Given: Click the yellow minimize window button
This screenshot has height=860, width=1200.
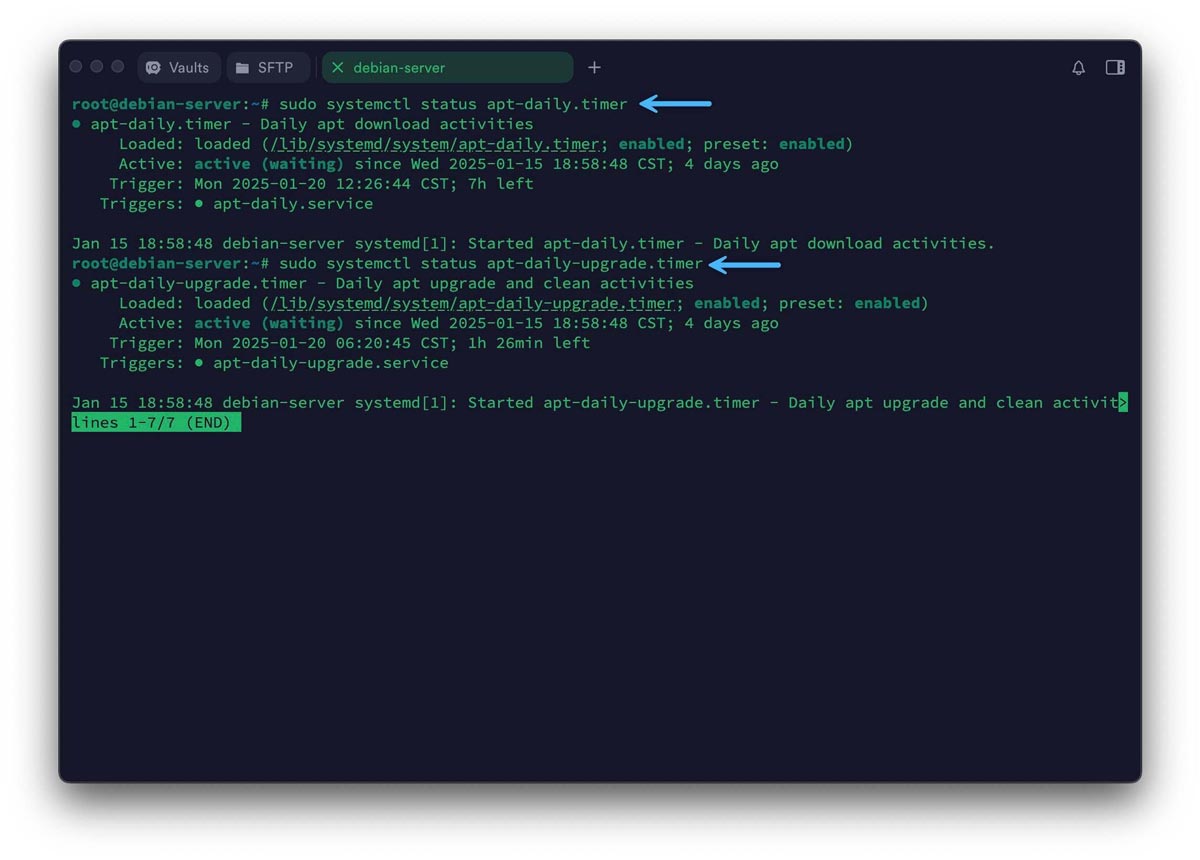Looking at the screenshot, I should (97, 67).
